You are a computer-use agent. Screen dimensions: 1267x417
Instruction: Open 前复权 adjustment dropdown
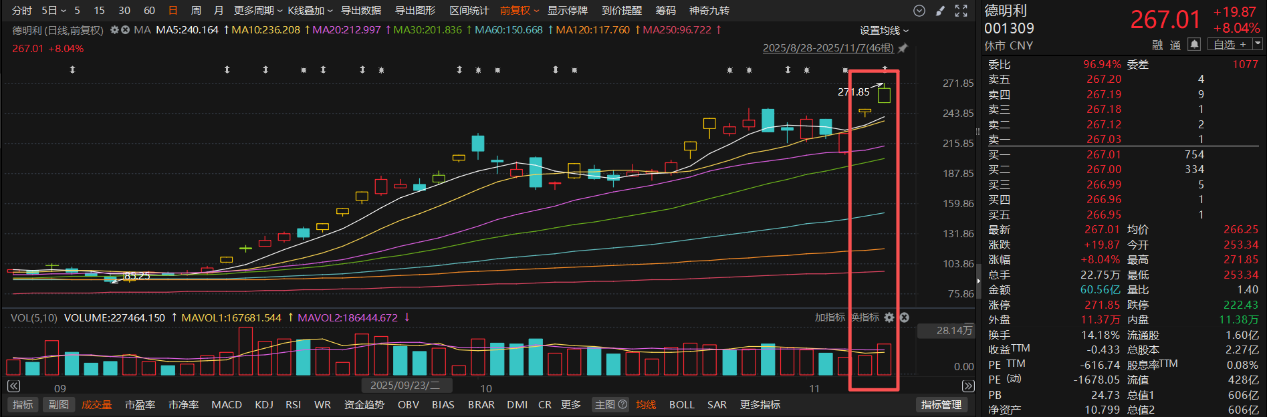[520, 10]
